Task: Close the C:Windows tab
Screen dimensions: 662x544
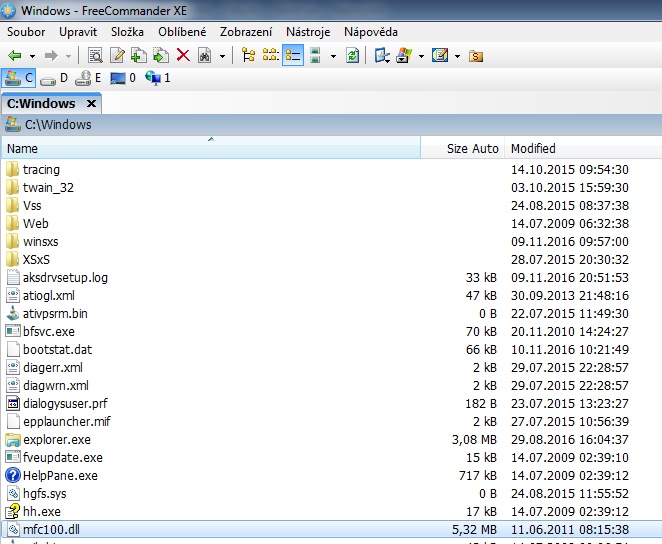Action: (x=91, y=103)
